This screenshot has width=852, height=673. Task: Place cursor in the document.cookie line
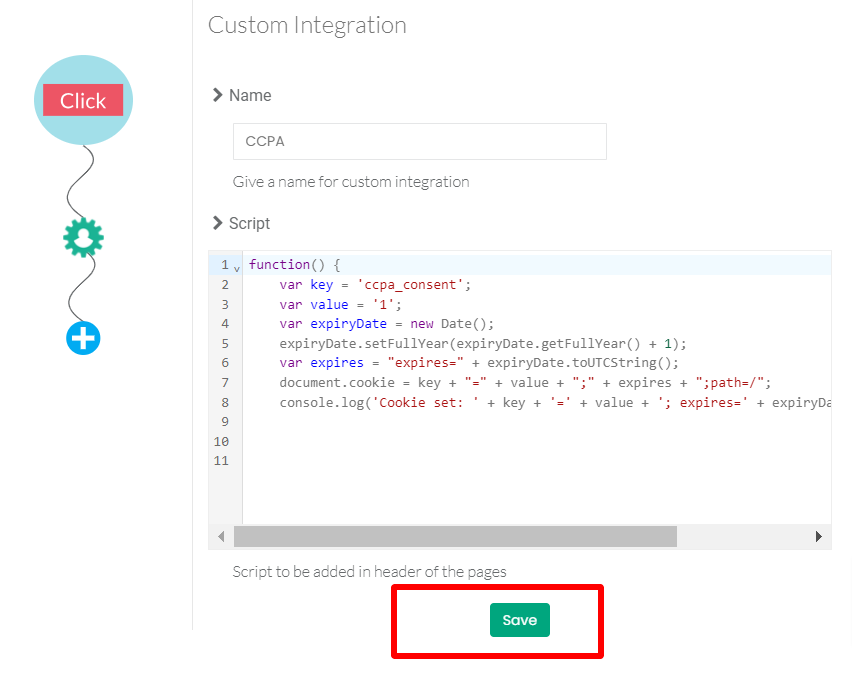tap(525, 383)
